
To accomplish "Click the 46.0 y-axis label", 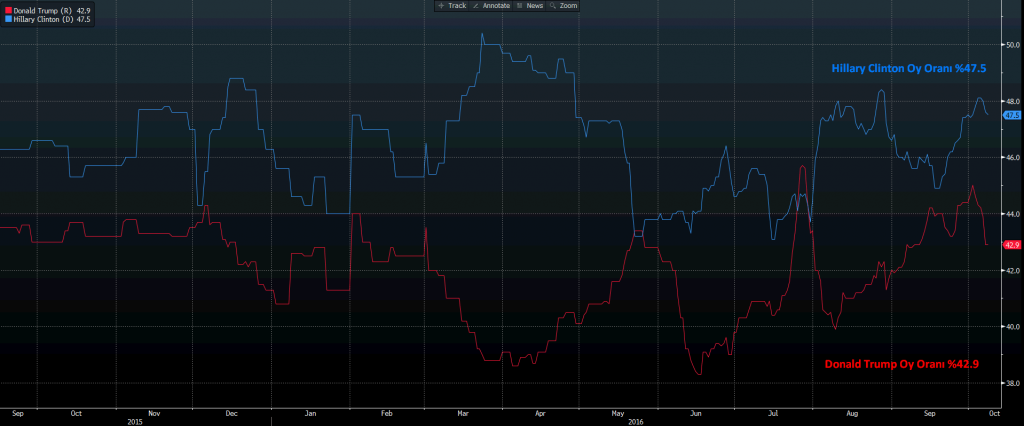I will click(x=1013, y=158).
